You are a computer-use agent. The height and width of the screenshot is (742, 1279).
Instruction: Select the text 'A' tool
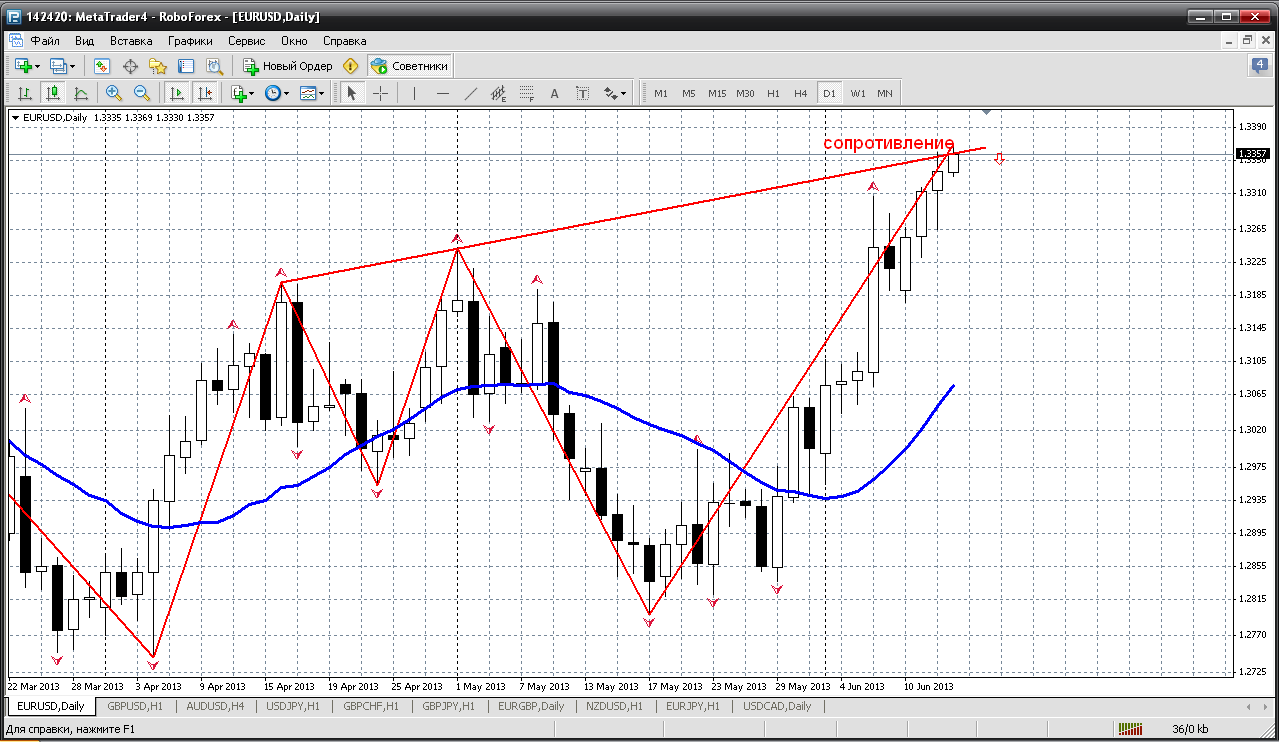coord(555,93)
